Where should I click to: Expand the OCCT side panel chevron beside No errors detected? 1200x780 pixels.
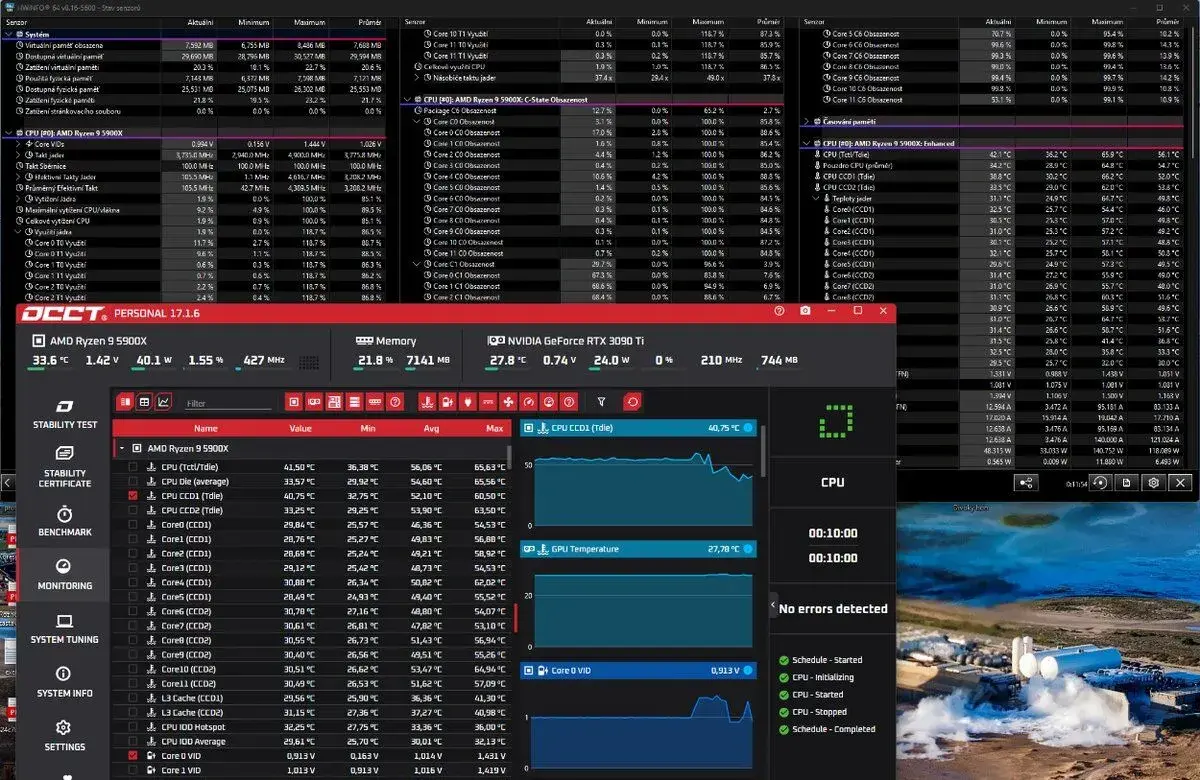[772, 606]
